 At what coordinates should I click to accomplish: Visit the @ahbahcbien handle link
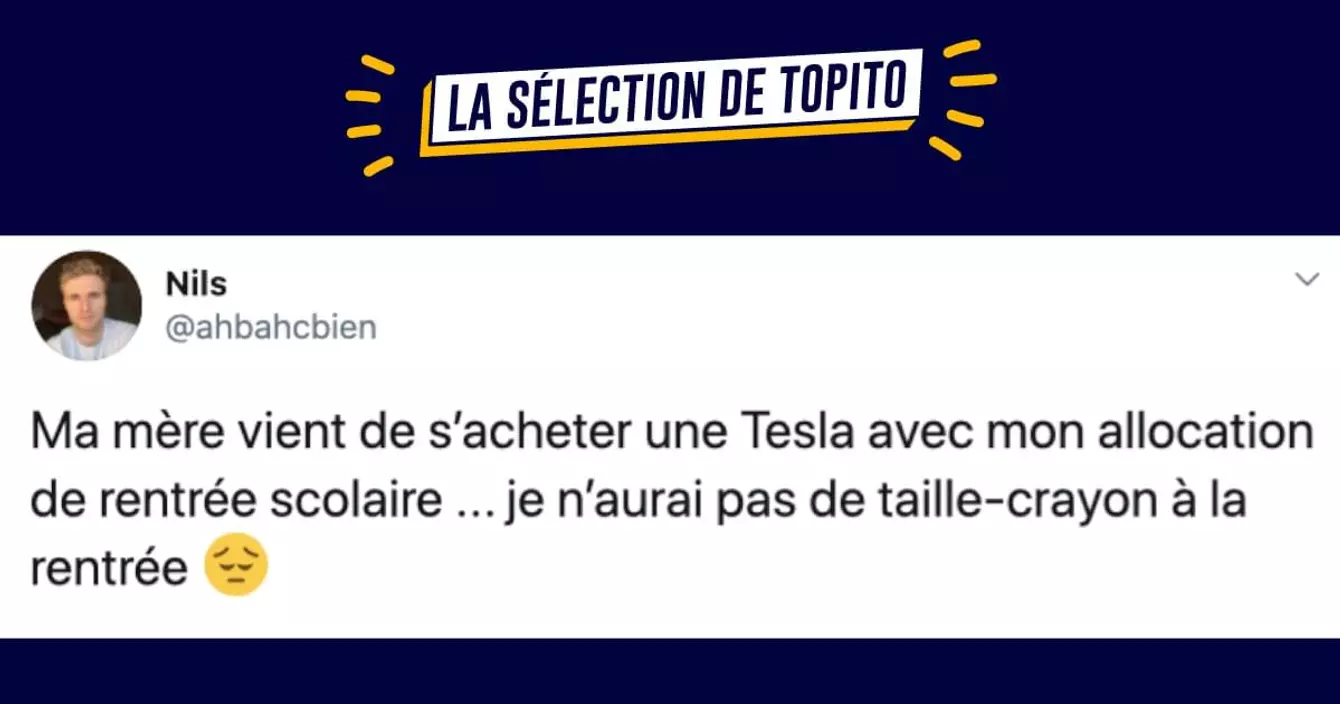270,328
